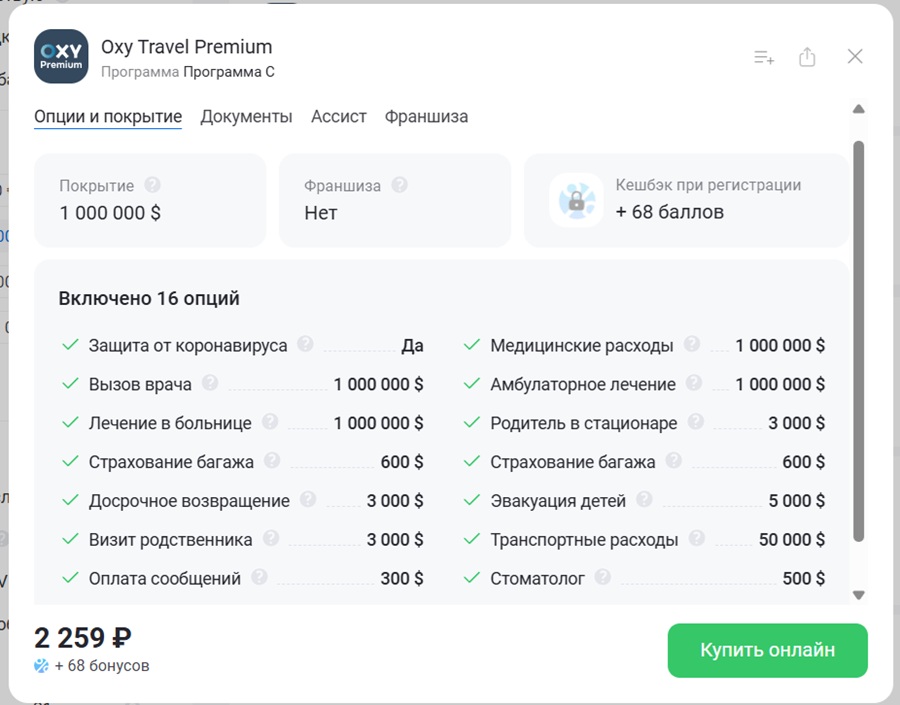Image resolution: width=900 pixels, height=705 pixels.
Task: Click the Покрытие 1 000 000 $ card
Action: [x=150, y=200]
